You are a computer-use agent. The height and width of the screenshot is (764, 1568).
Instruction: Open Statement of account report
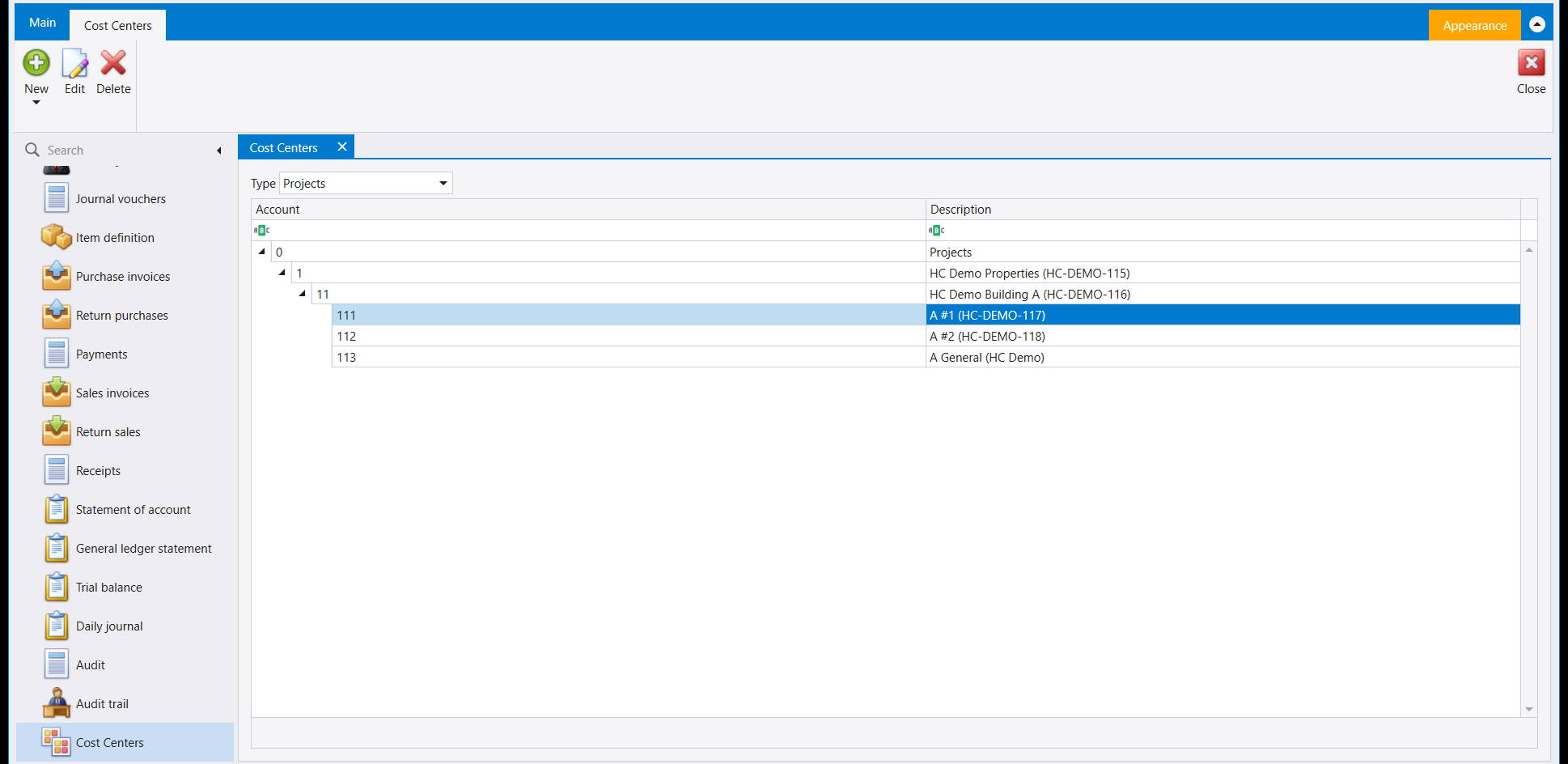pos(133,510)
